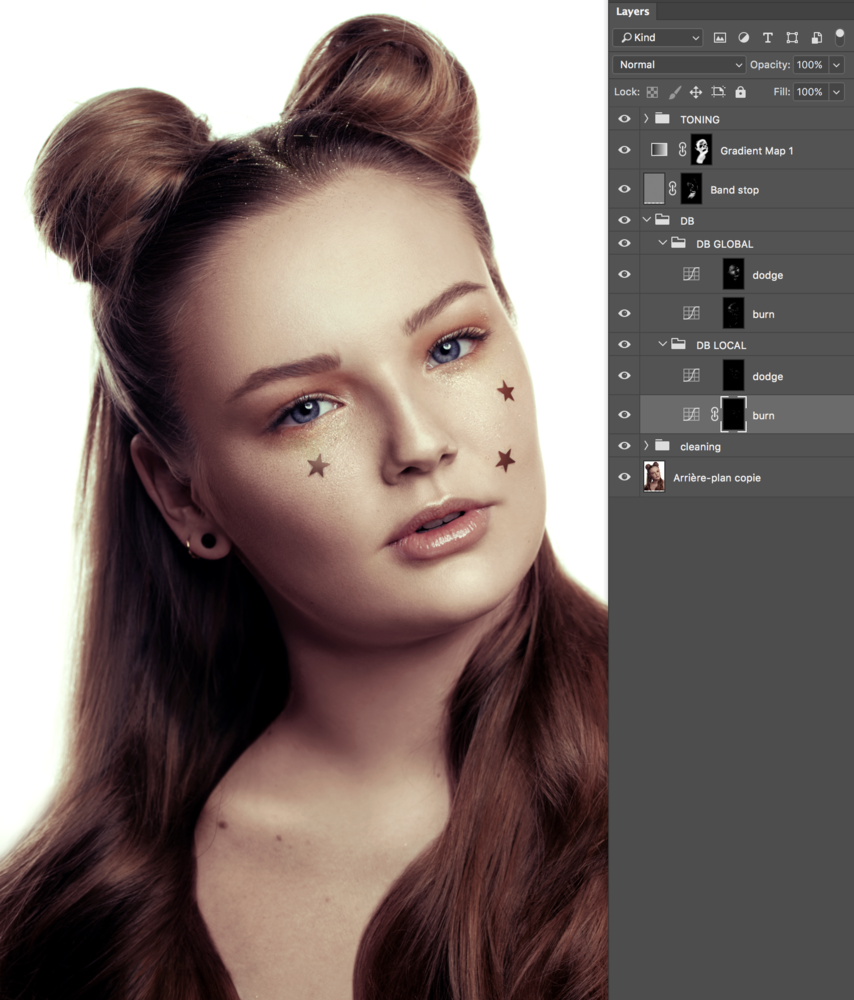Select the cleaning group name
The height and width of the screenshot is (1000, 854).
point(700,446)
